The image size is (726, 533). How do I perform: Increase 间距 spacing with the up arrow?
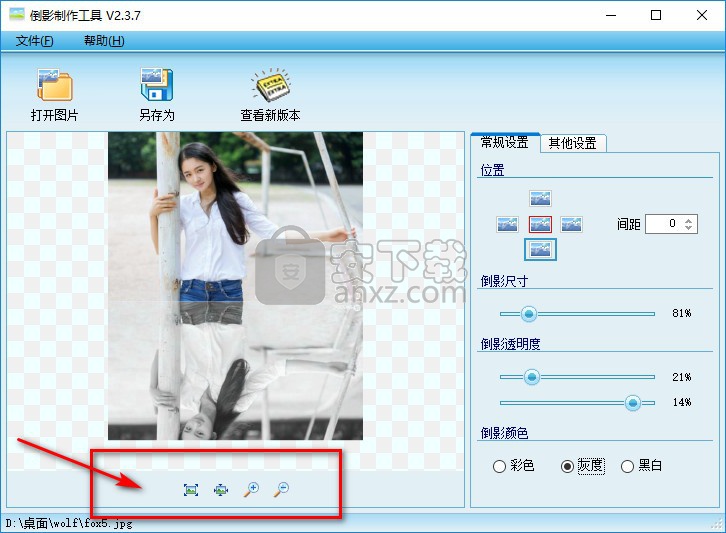[688, 219]
